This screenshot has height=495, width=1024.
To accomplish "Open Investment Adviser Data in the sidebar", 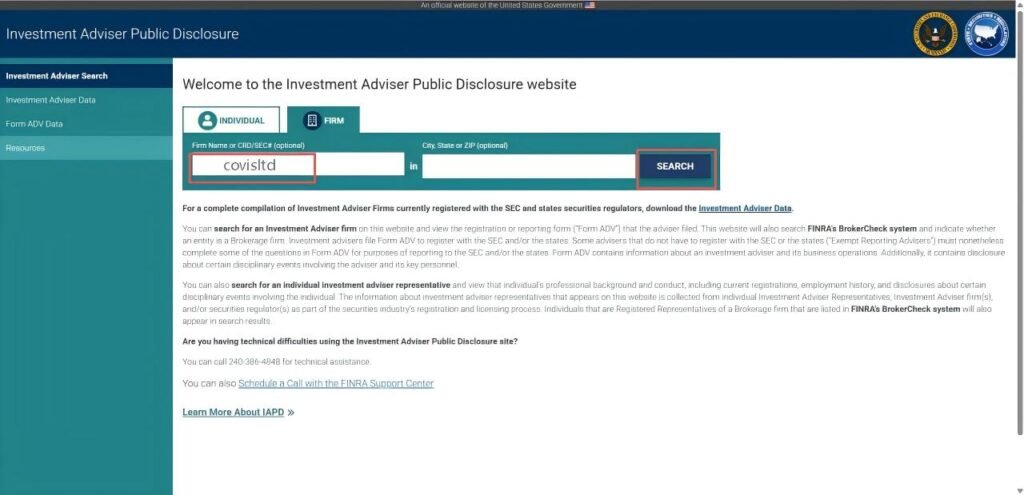I will (51, 100).
